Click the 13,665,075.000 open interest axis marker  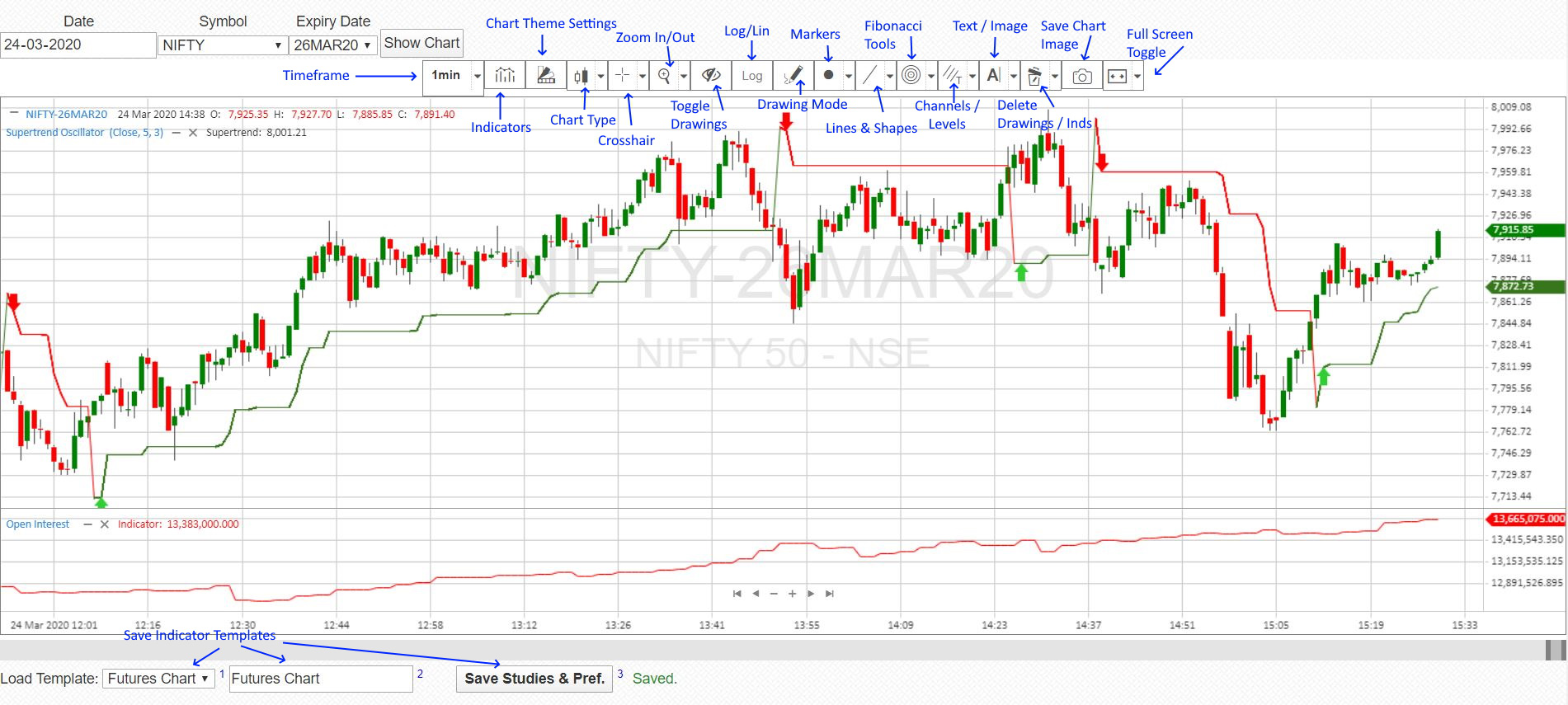(x=1524, y=519)
